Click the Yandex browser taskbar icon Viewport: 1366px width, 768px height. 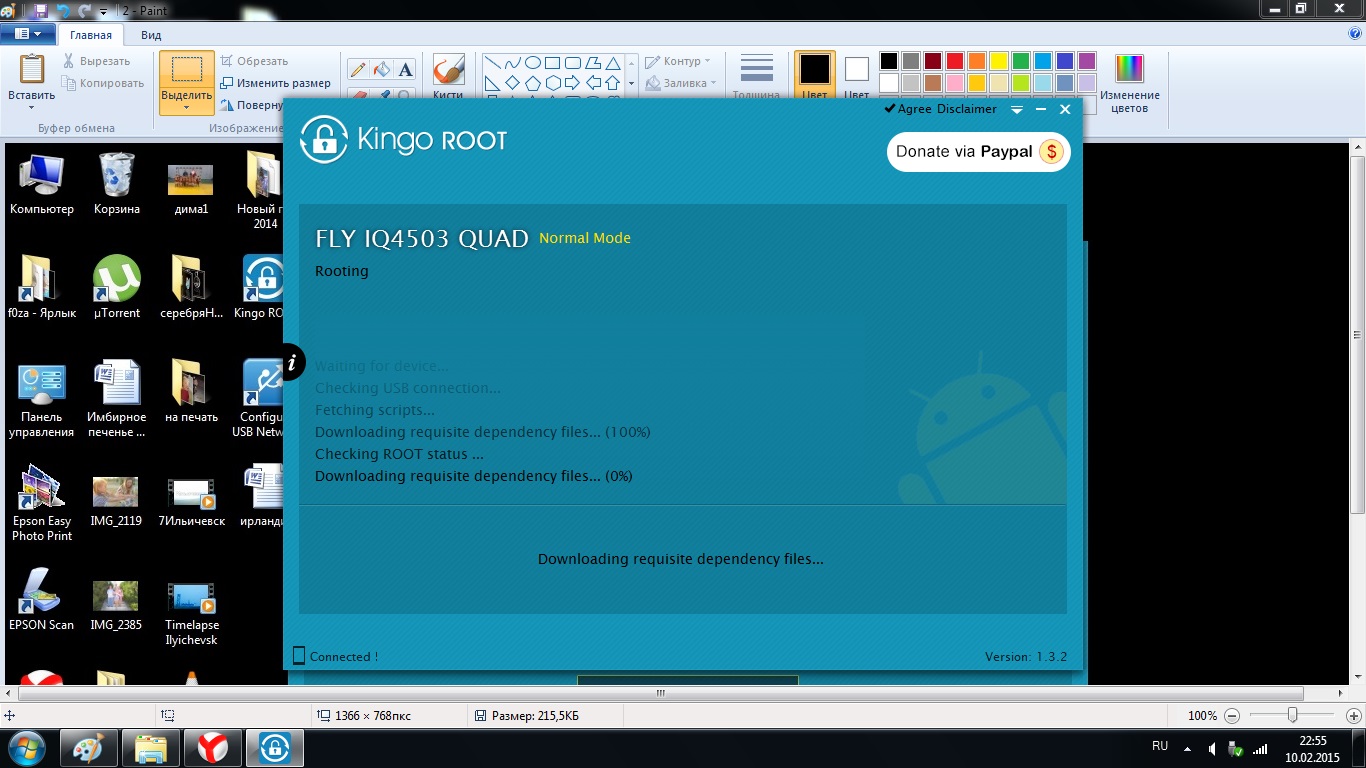[212, 747]
